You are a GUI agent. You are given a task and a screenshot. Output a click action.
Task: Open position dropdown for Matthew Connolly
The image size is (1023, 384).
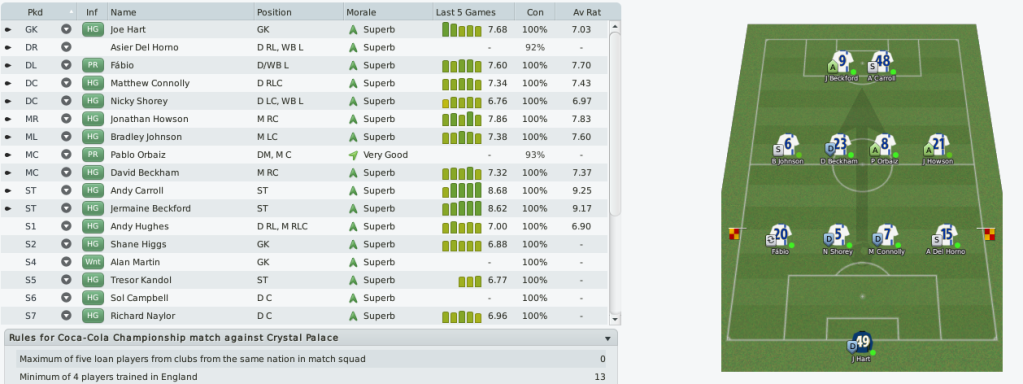pyautogui.click(x=66, y=83)
